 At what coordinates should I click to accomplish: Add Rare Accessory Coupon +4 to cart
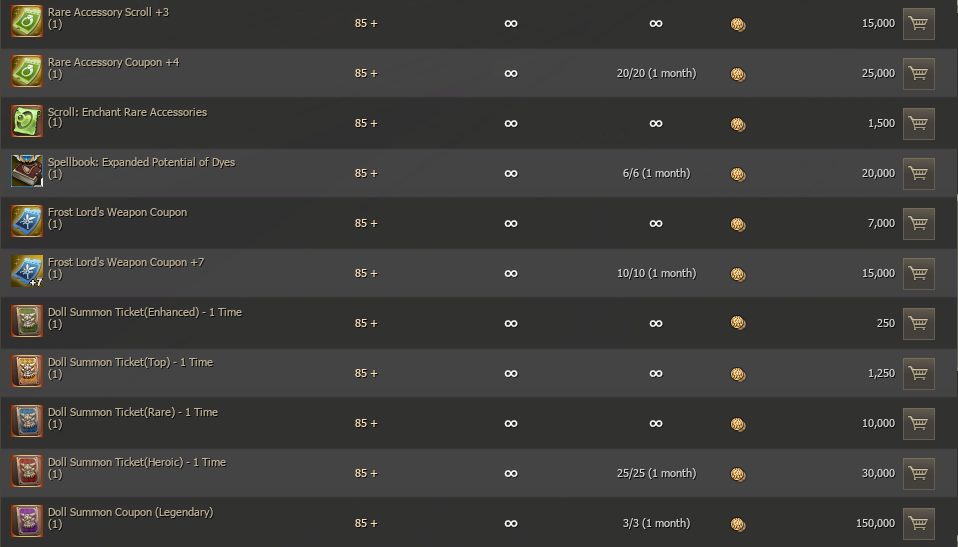click(918, 74)
